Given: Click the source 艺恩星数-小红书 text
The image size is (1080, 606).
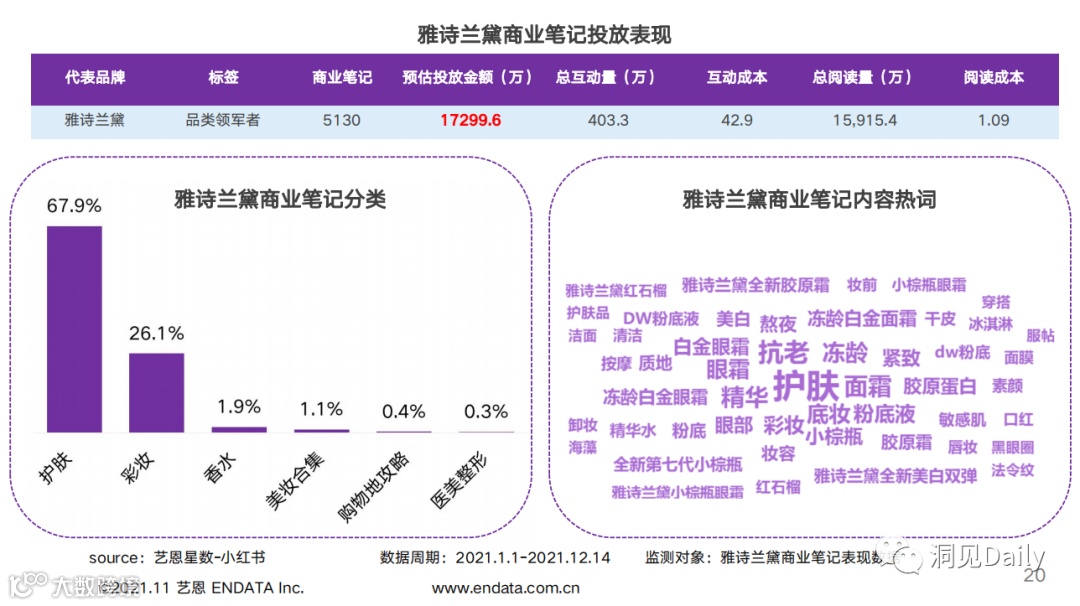Looking at the screenshot, I should point(177,557).
